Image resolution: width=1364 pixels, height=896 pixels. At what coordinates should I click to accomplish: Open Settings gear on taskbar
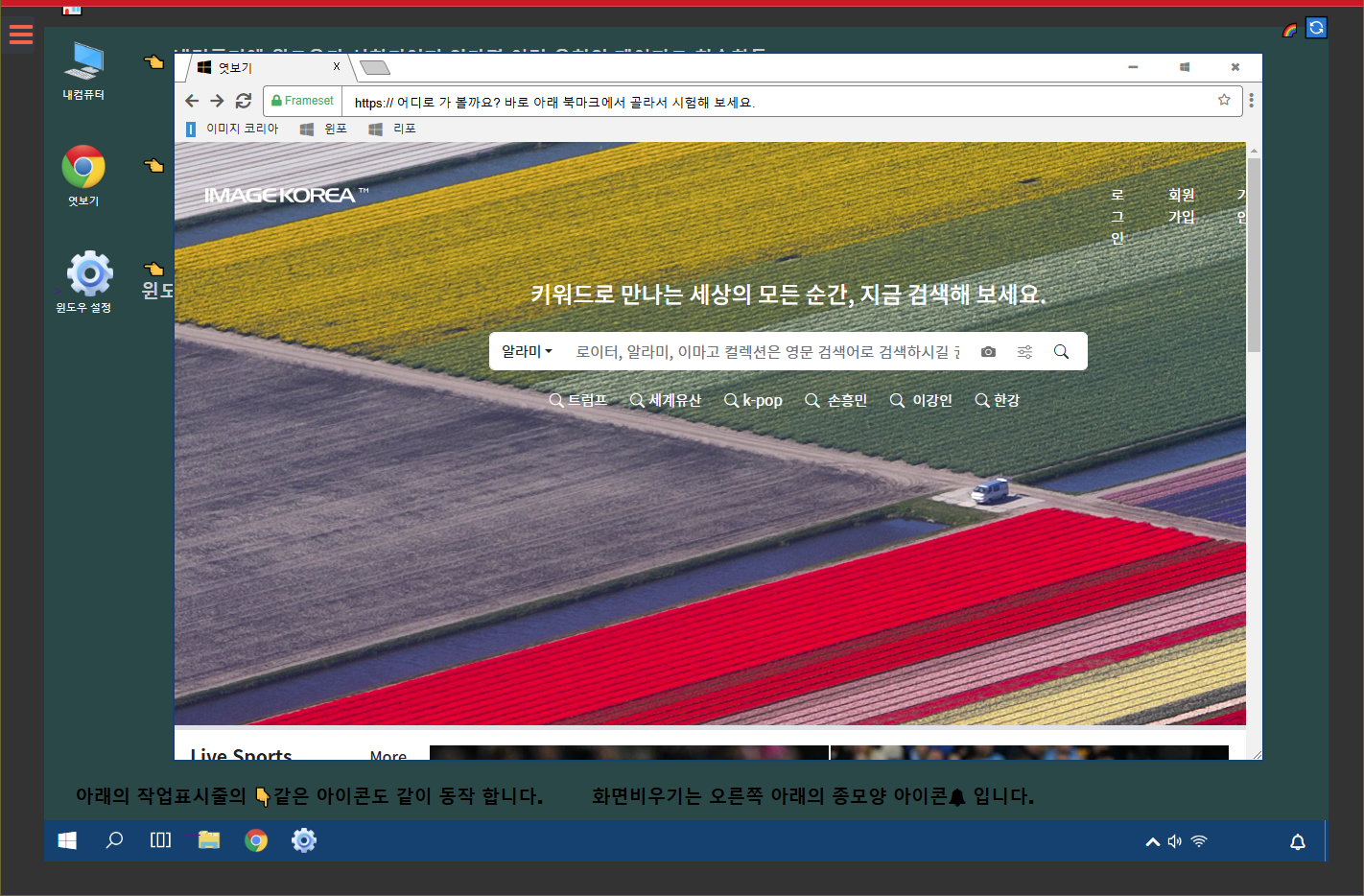point(304,841)
